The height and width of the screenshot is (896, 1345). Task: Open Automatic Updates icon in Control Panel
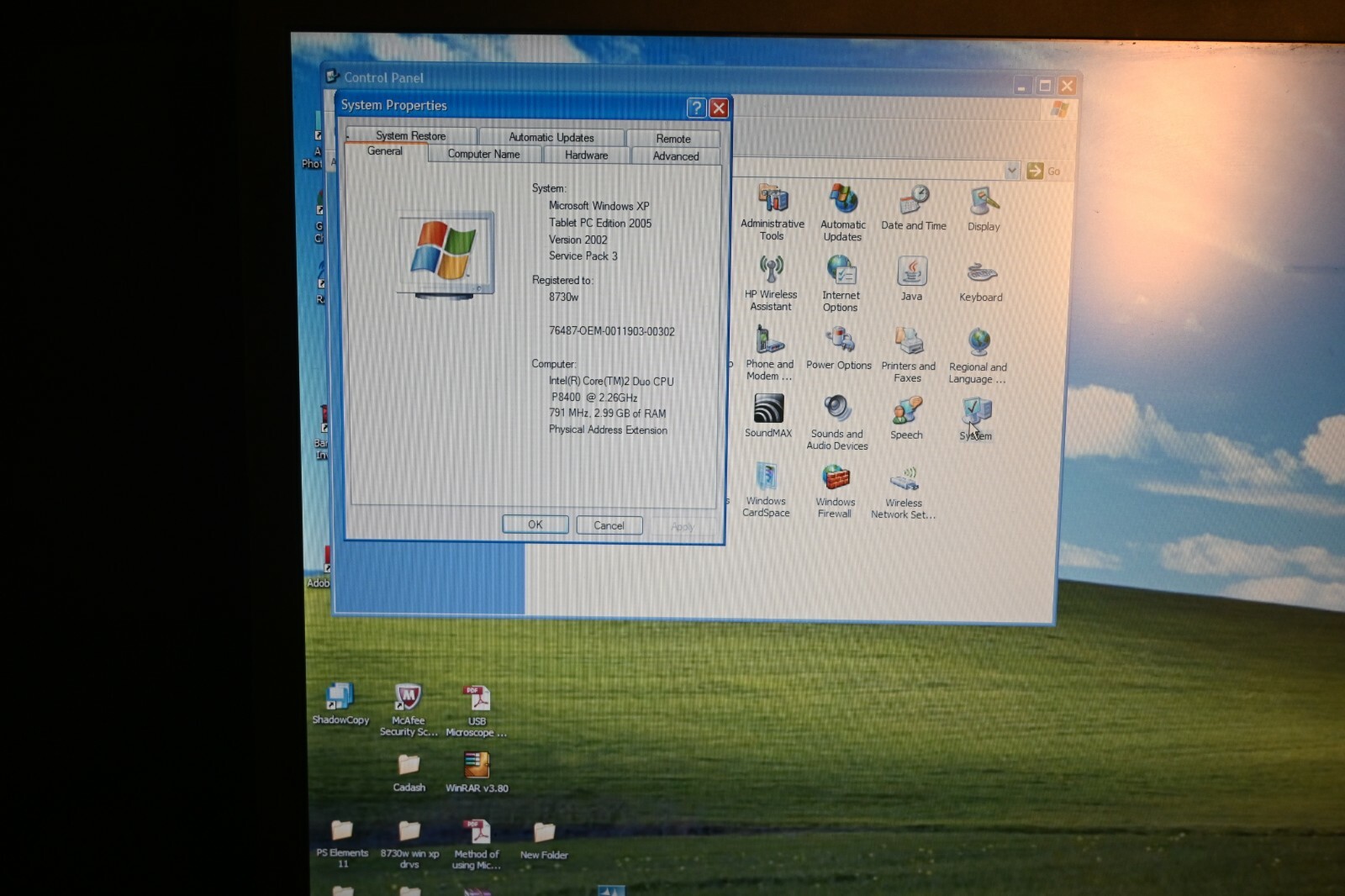[843, 213]
